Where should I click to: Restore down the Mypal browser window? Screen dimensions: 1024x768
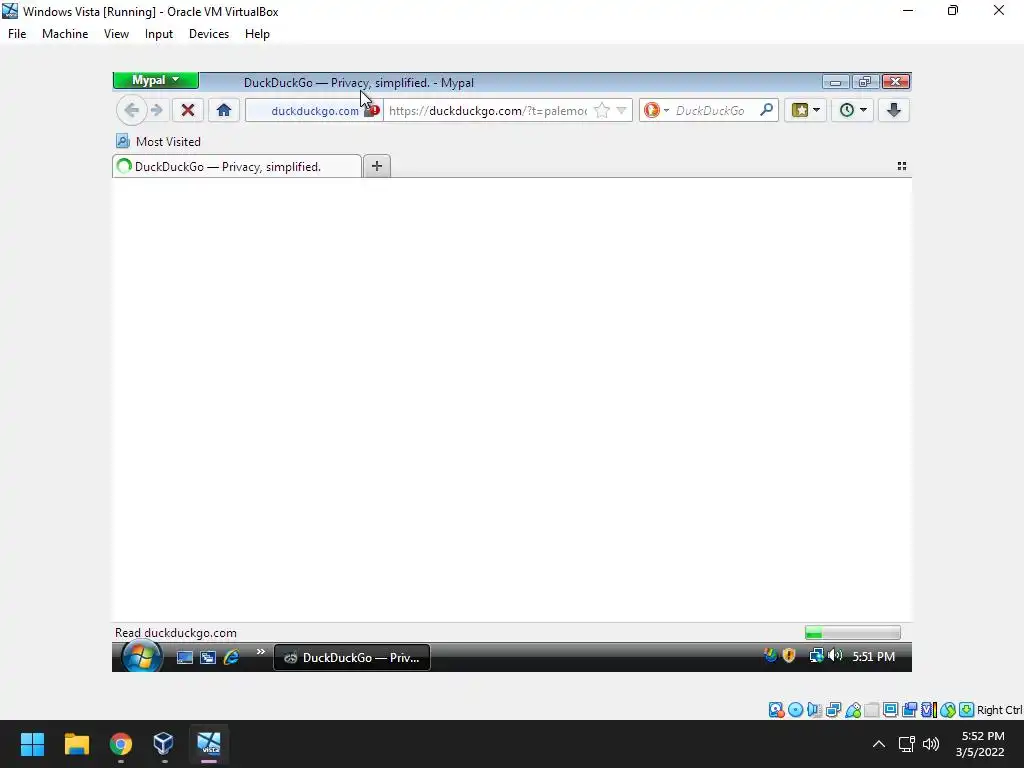point(865,82)
